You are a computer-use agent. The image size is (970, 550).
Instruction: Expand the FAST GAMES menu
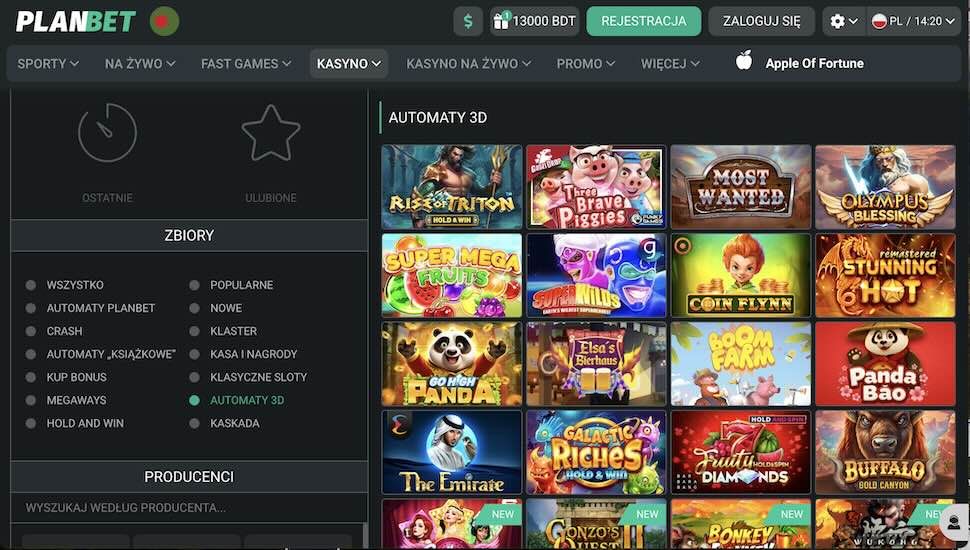click(x=246, y=64)
